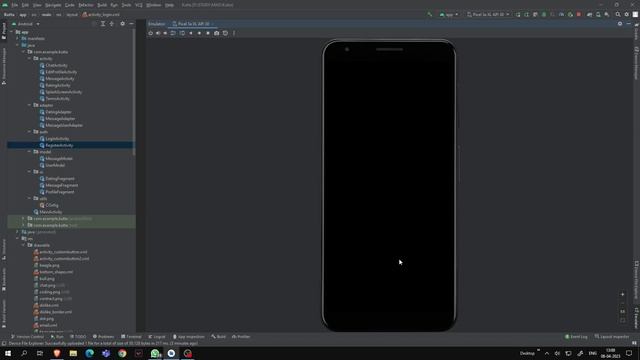This screenshot has height=360, width=640.
Task: Open IDE settings gear in main toolbar
Action: (627, 15)
